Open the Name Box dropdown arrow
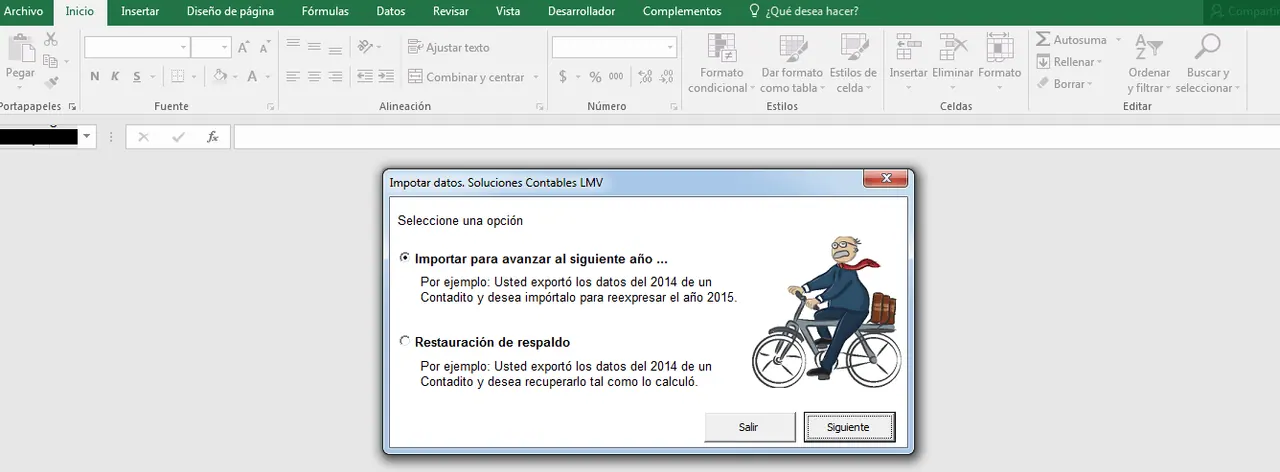Viewport: 1280px width, 472px height. click(x=87, y=137)
